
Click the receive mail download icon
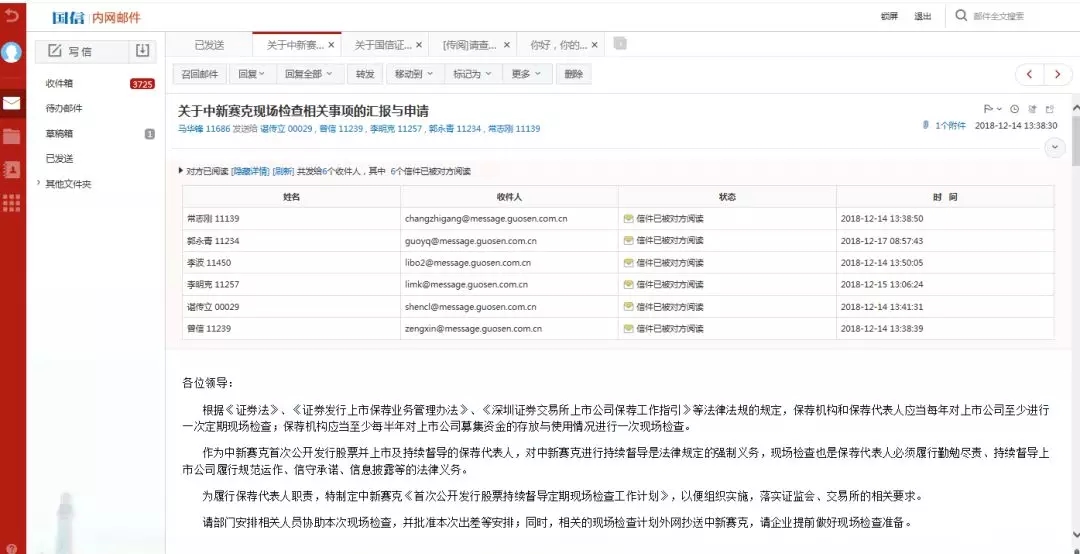click(x=142, y=51)
